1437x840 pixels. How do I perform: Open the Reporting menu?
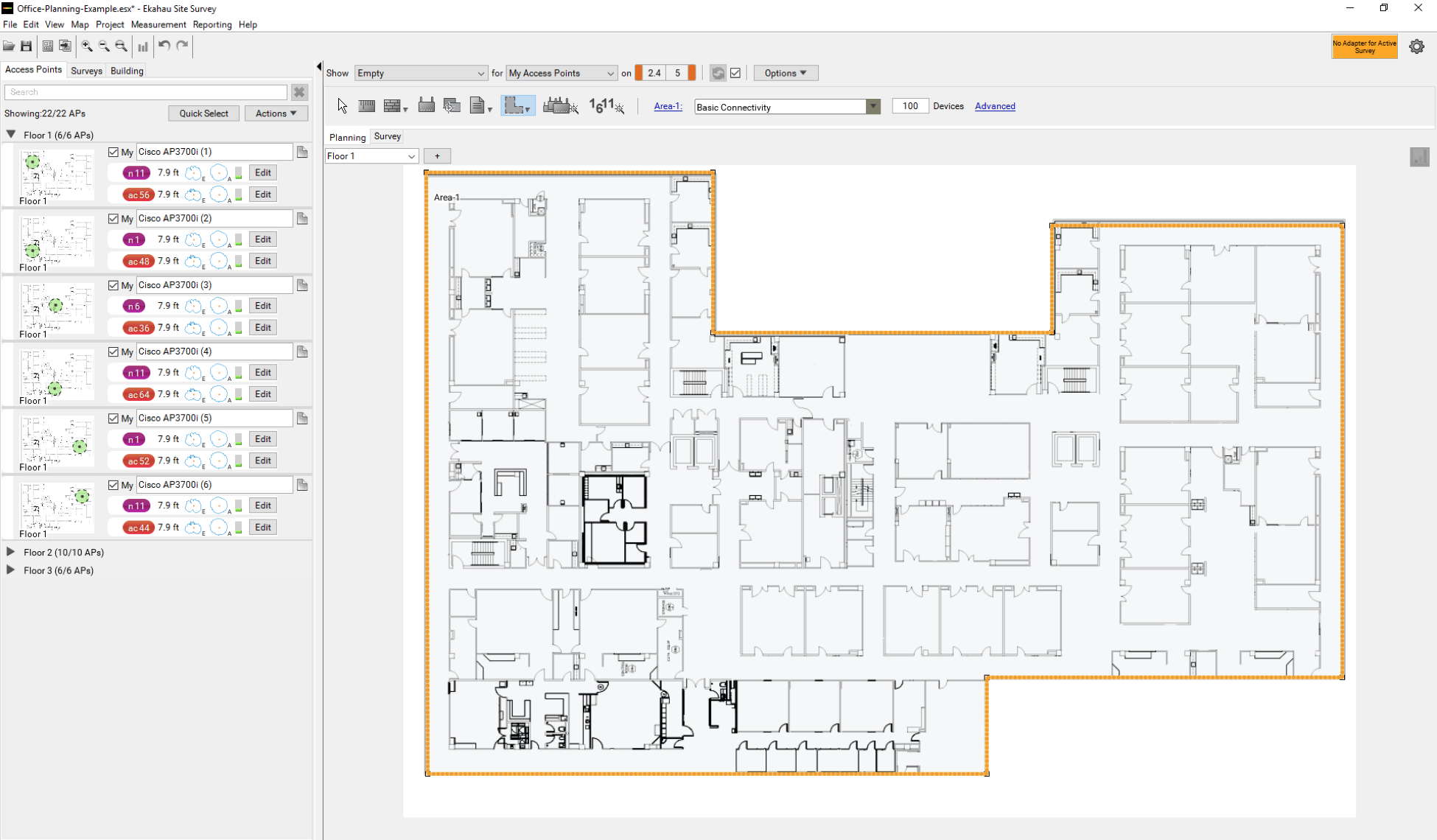coord(212,24)
